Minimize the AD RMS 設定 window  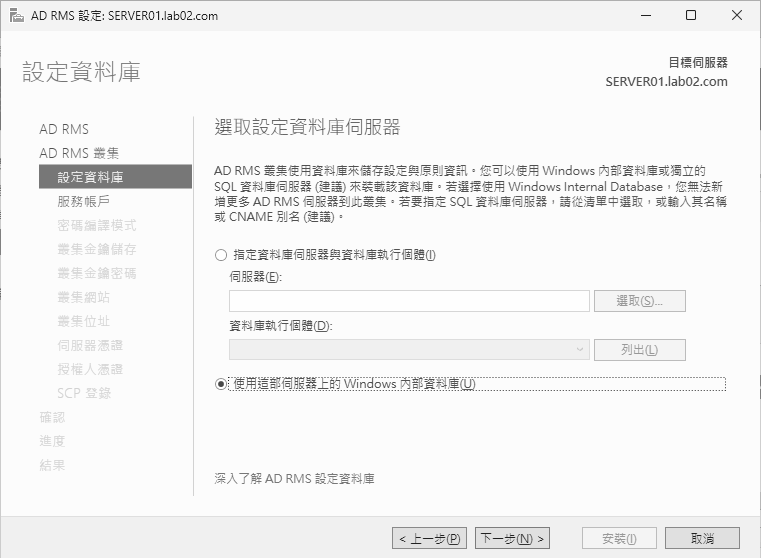coord(646,16)
